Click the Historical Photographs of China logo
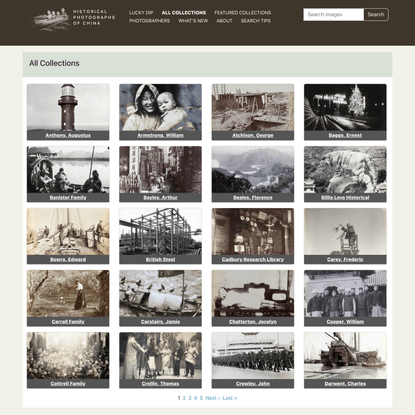The image size is (415, 415). 73,19
